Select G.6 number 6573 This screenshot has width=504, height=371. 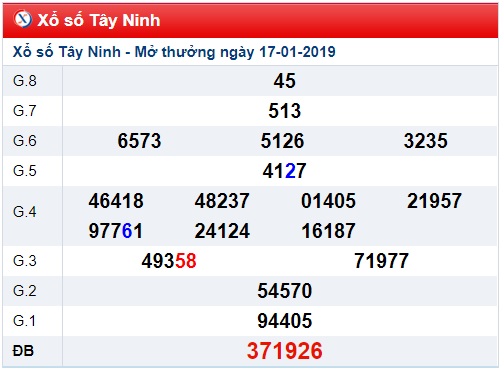139,141
